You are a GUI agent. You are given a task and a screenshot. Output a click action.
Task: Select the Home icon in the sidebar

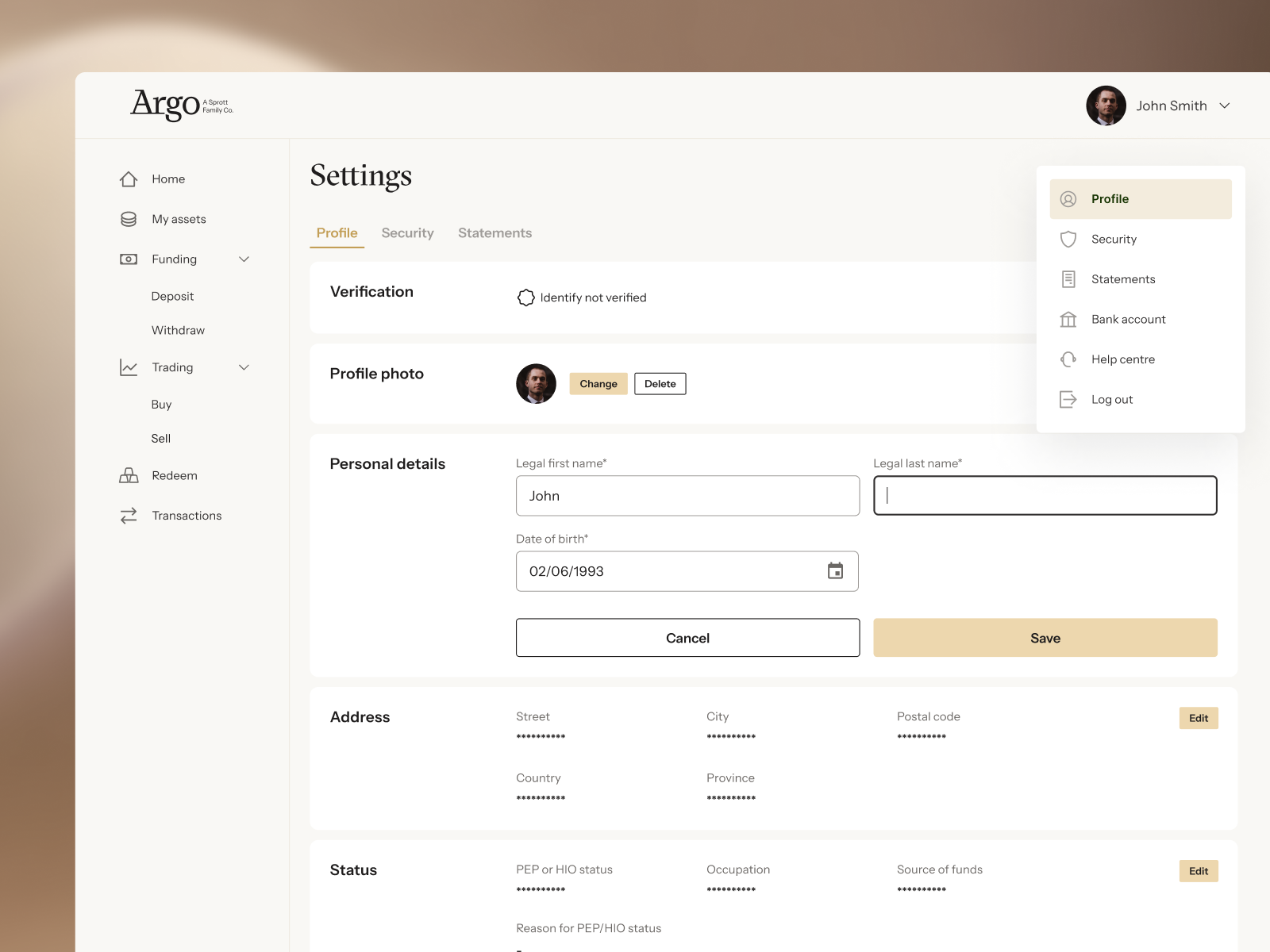(129, 178)
